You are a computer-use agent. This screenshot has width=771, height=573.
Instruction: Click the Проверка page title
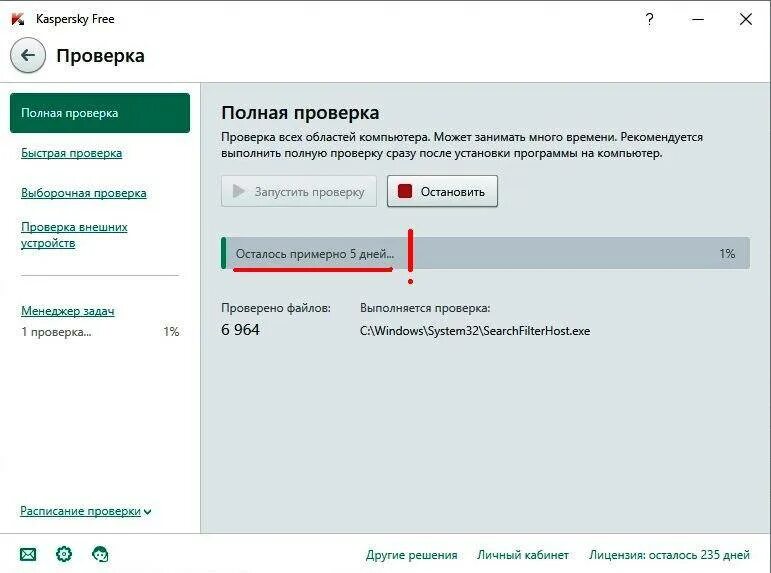point(100,56)
